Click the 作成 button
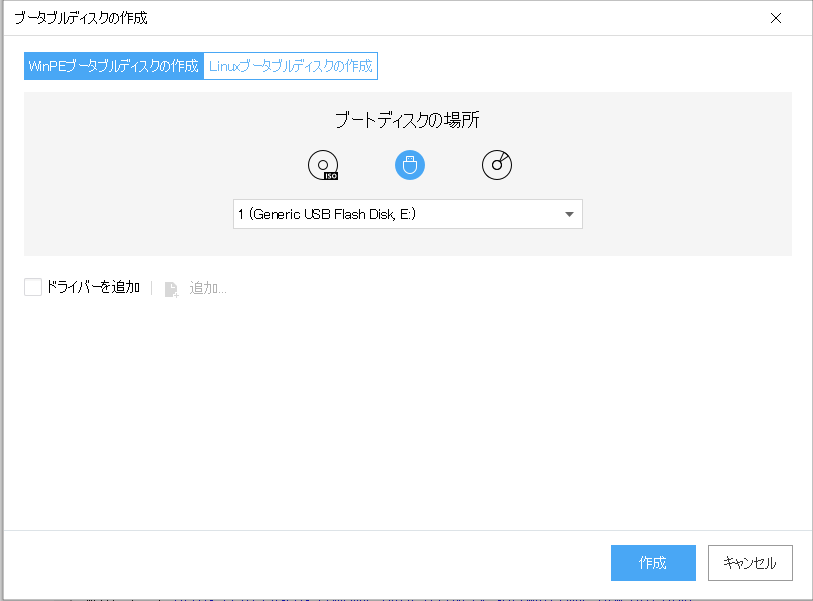Image resolution: width=813 pixels, height=601 pixels. click(x=653, y=563)
